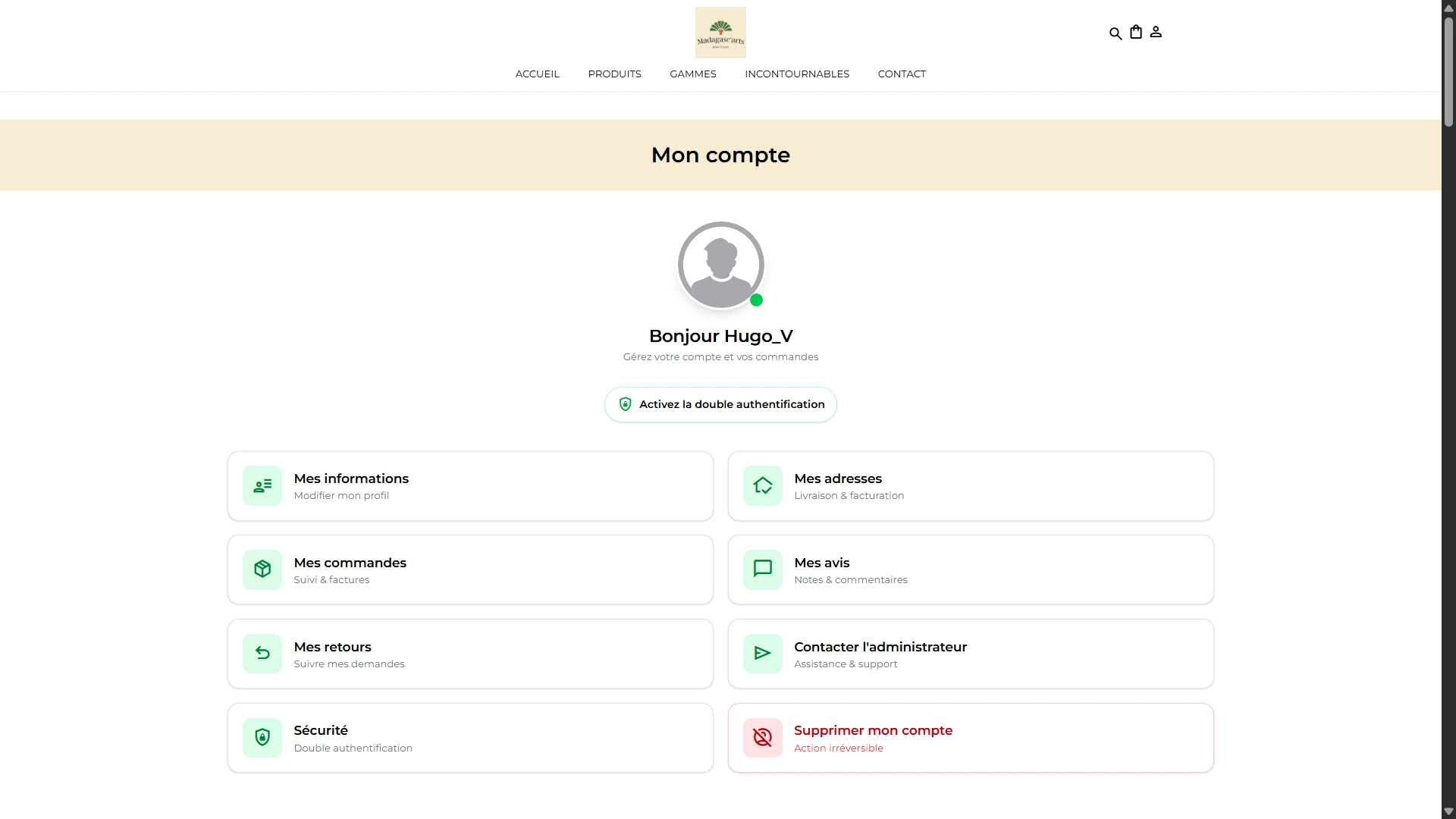Select Supprimer mon compte title link
Screen dimensions: 1456x819
coord(874,730)
